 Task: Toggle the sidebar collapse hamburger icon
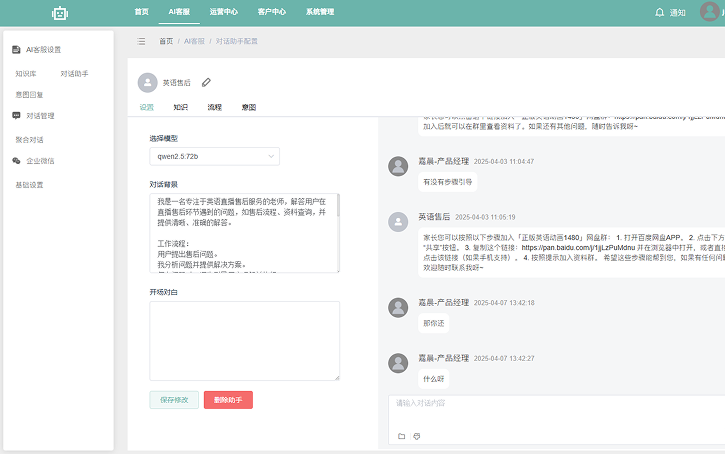click(x=141, y=41)
